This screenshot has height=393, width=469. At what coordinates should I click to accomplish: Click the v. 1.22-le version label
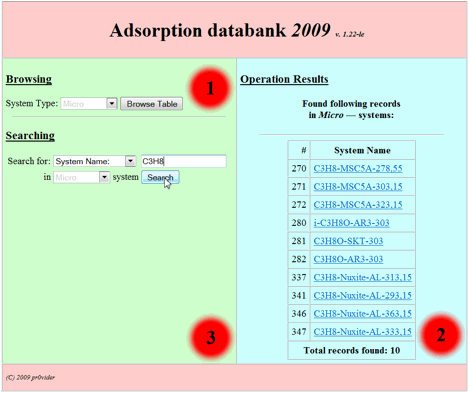click(350, 34)
